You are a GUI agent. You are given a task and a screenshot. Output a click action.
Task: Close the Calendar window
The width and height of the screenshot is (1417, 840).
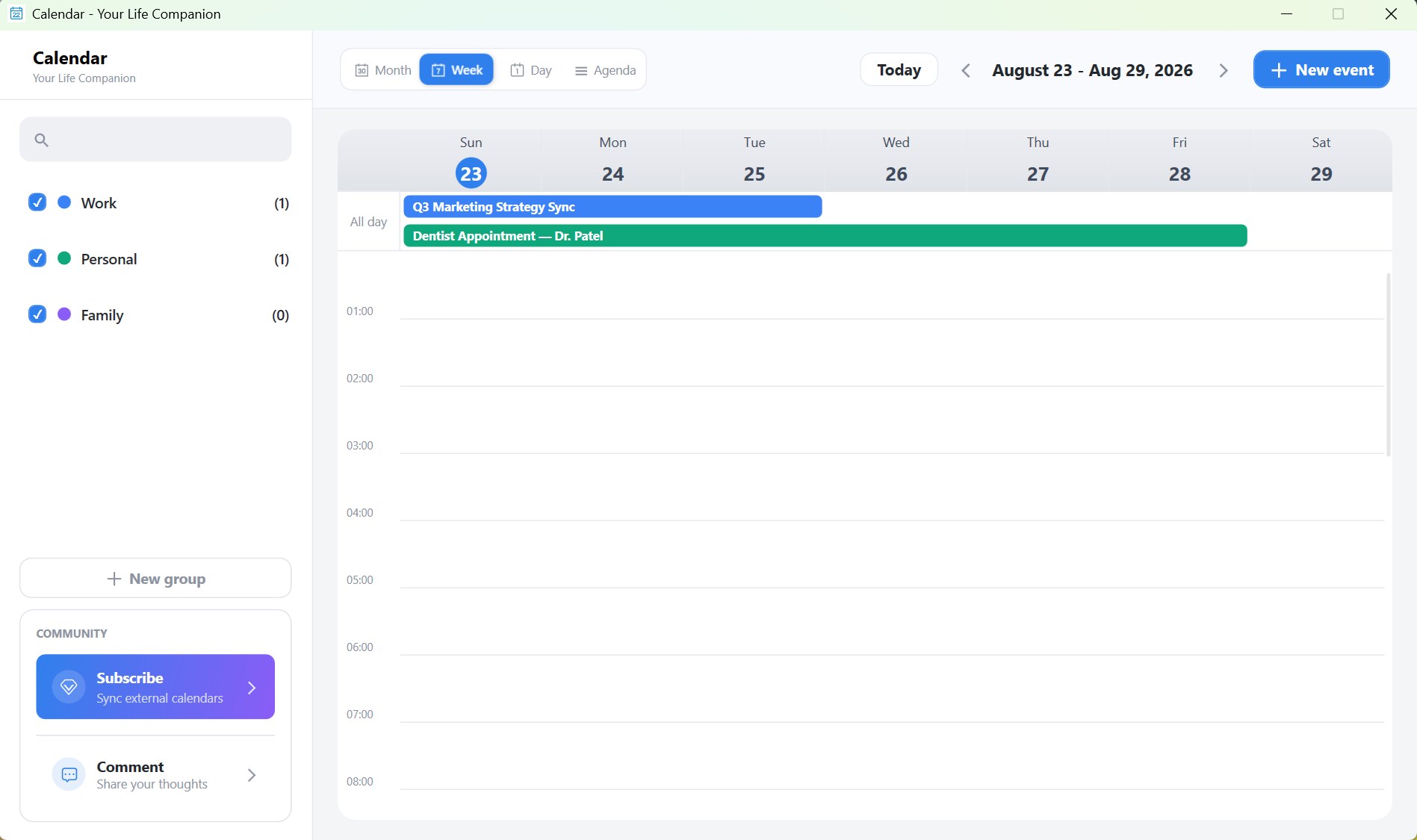click(1391, 14)
